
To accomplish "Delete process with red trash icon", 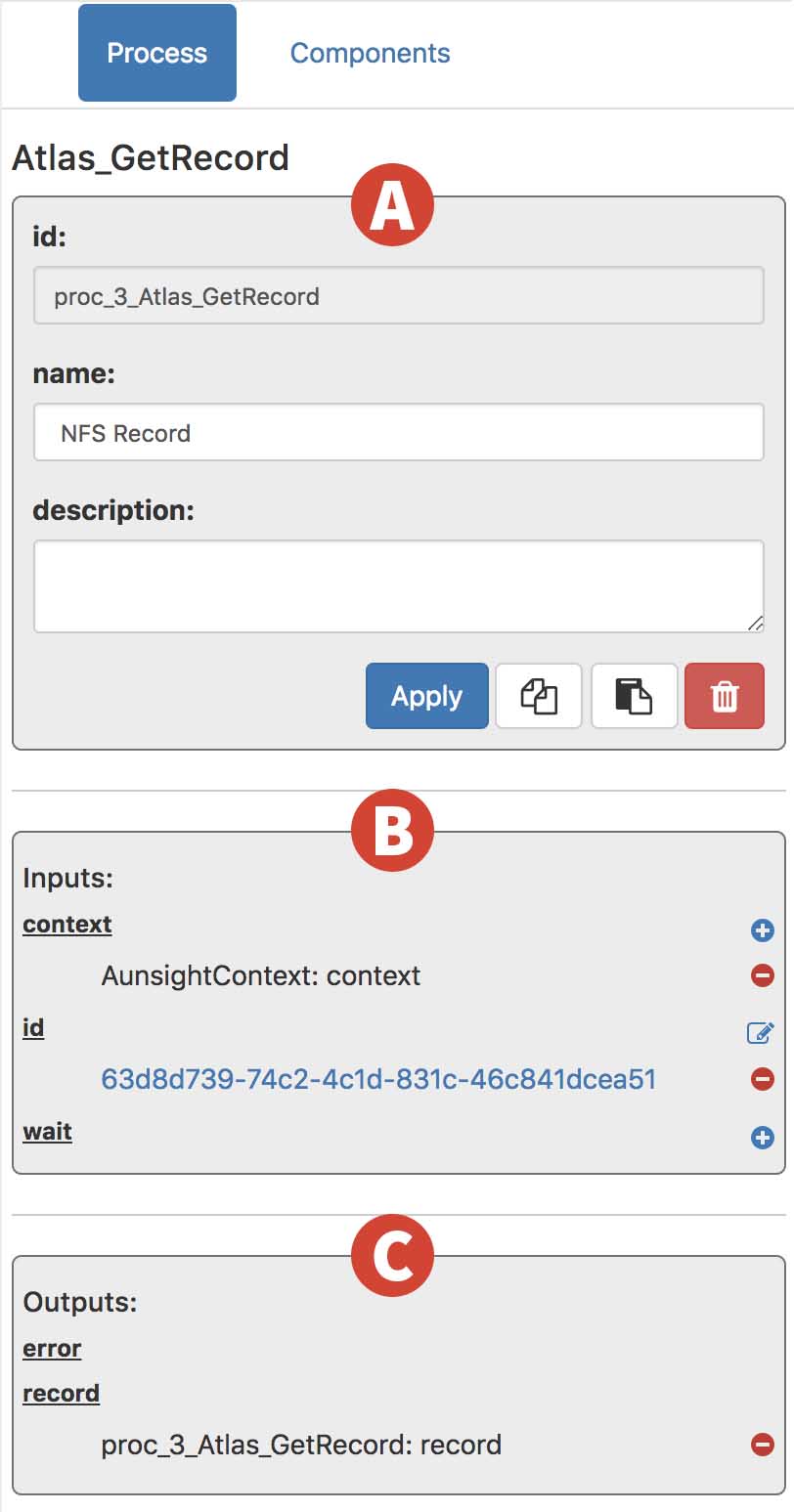I will pos(725,696).
